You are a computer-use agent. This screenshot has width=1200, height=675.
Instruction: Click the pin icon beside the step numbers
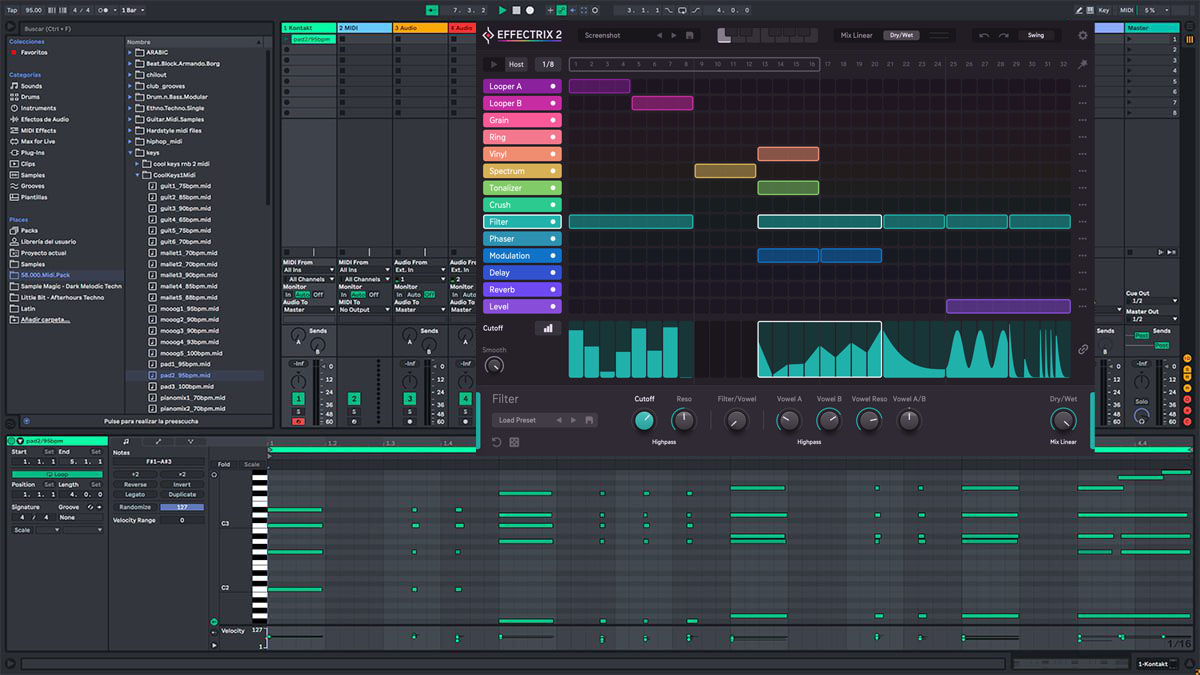(x=1083, y=64)
